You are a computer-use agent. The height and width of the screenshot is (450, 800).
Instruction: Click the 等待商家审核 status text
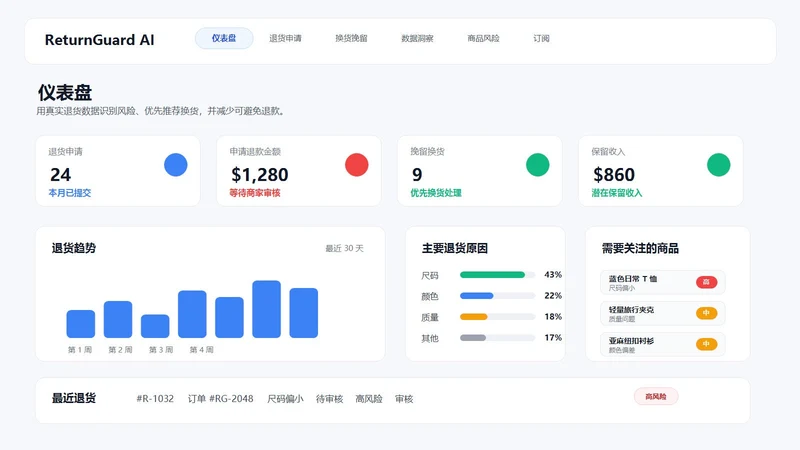(255, 193)
